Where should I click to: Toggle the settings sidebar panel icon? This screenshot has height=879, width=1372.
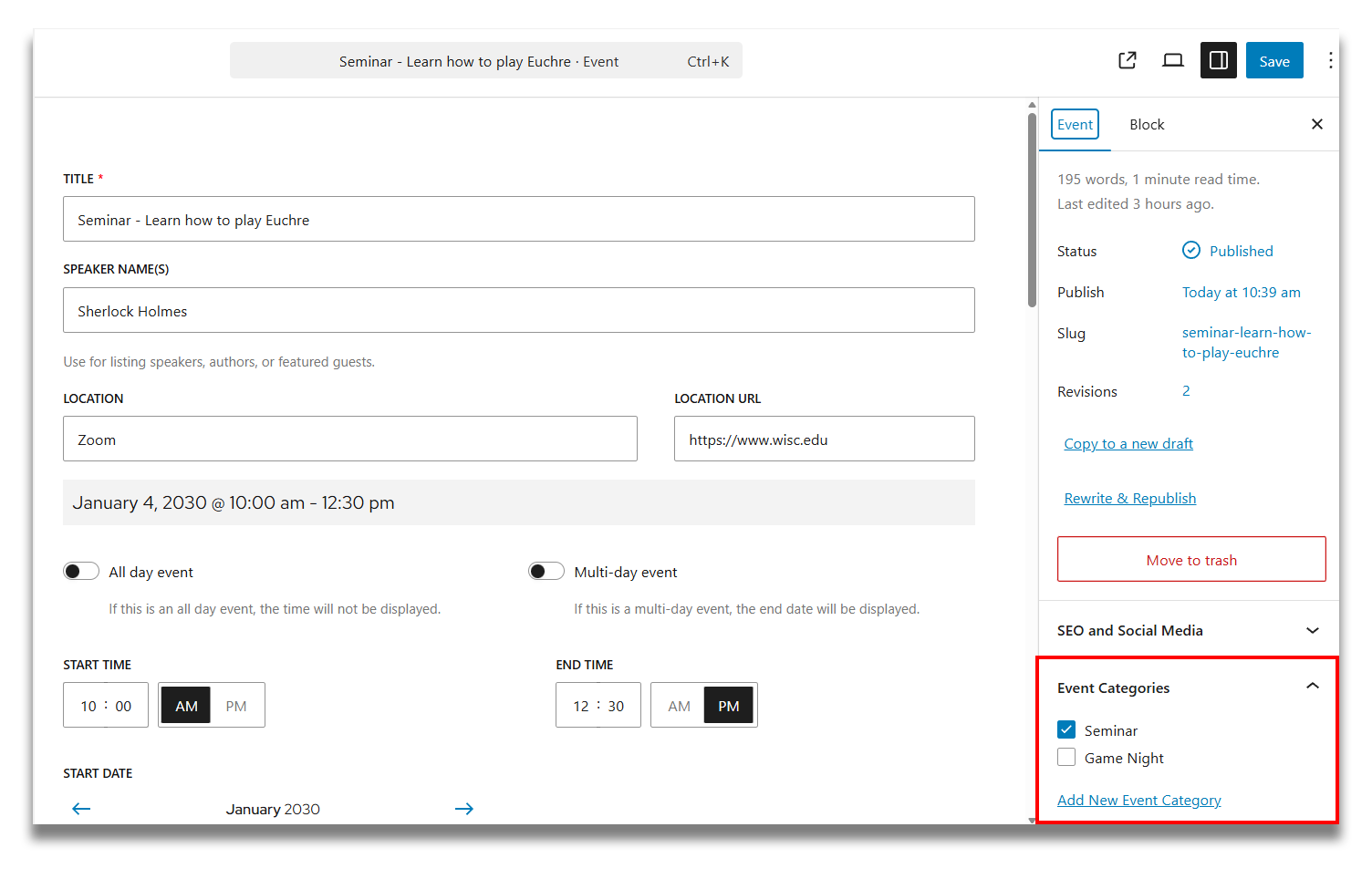pyautogui.click(x=1219, y=60)
